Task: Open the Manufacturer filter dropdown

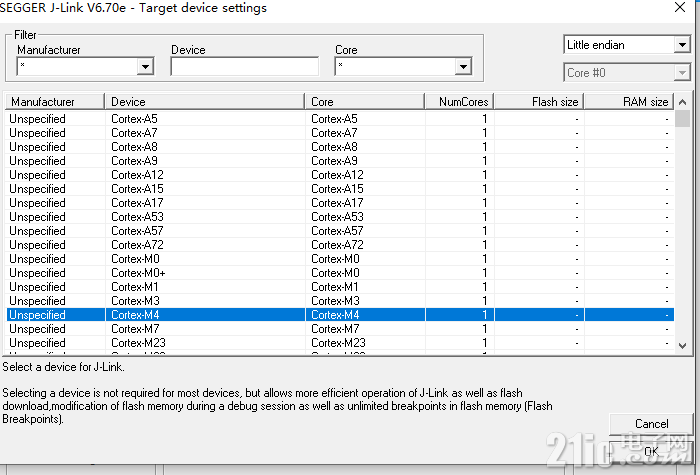Action: (145, 67)
